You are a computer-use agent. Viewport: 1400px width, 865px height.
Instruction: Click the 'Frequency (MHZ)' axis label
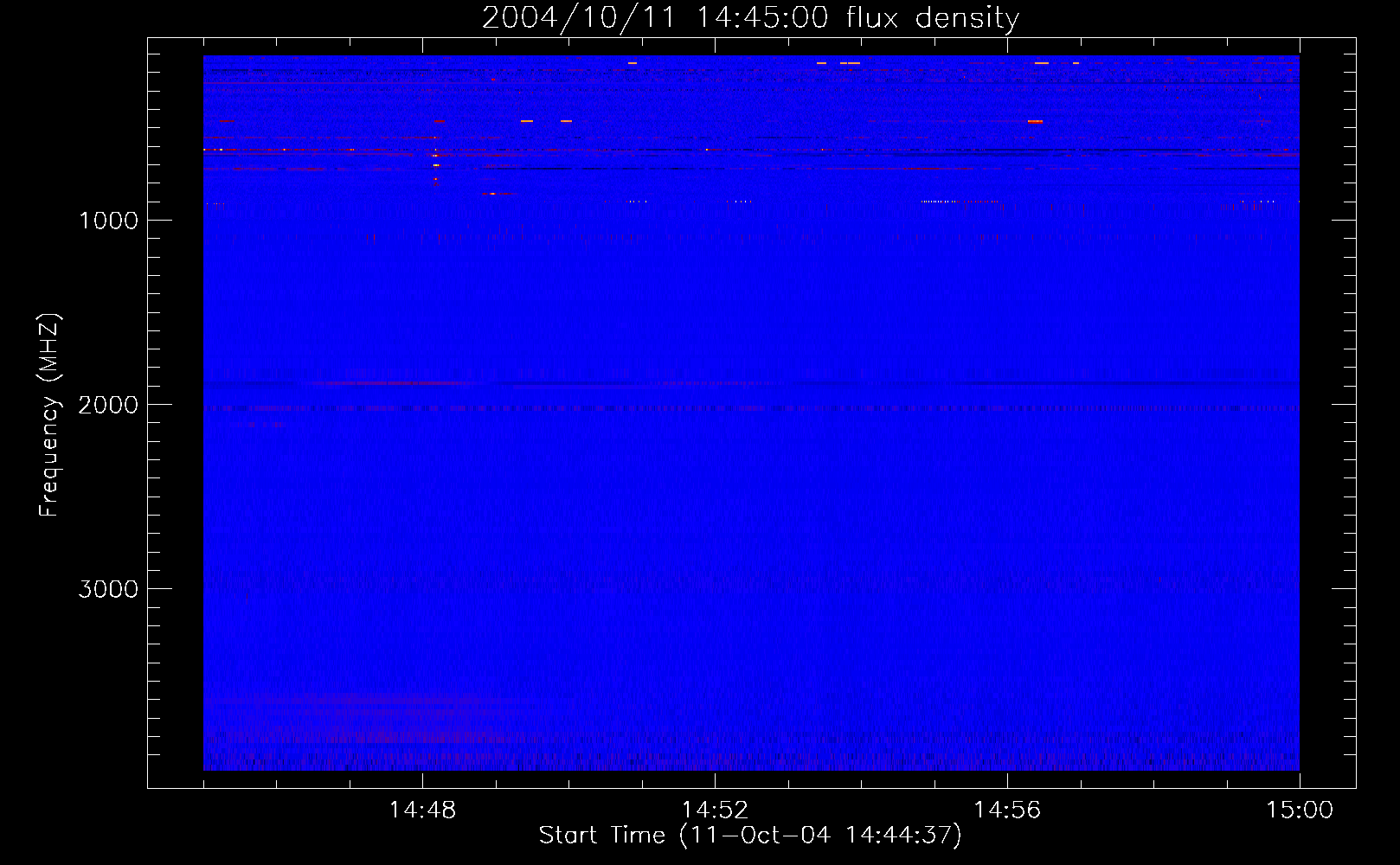50,415
